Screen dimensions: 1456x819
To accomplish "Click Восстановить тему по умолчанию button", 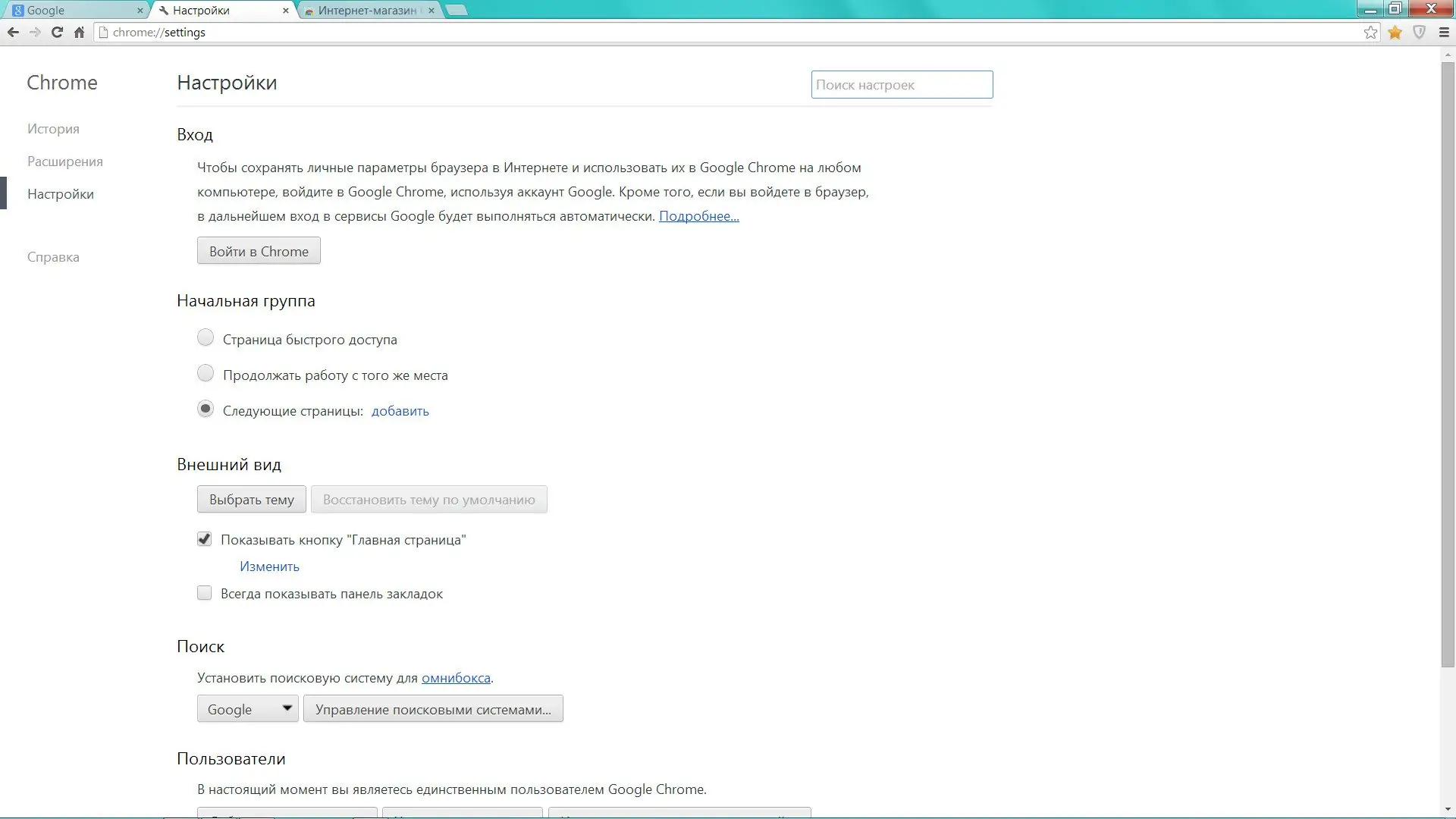I will click(x=429, y=500).
